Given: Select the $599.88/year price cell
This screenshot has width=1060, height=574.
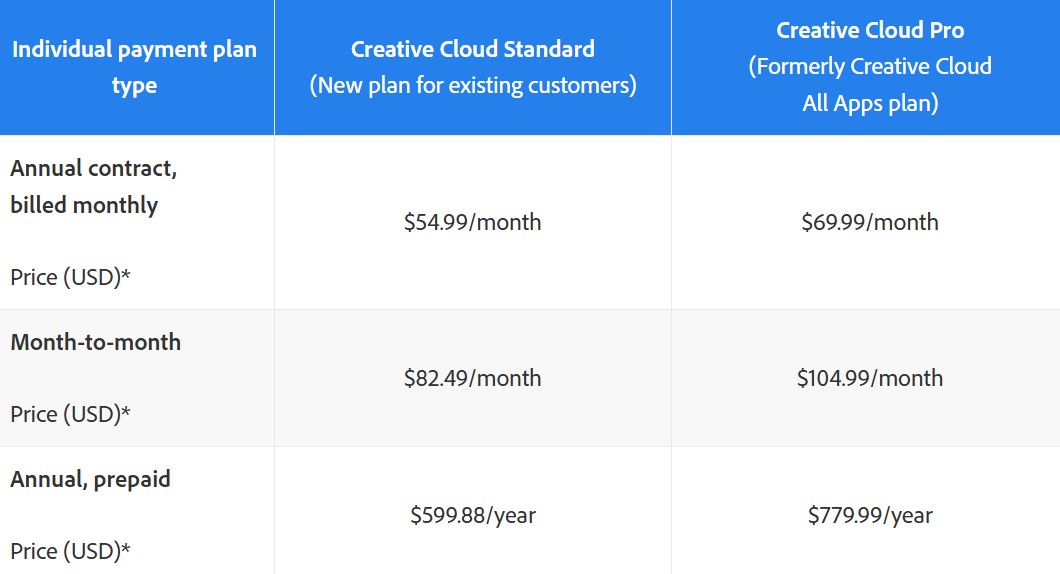Looking at the screenshot, I should point(473,516).
